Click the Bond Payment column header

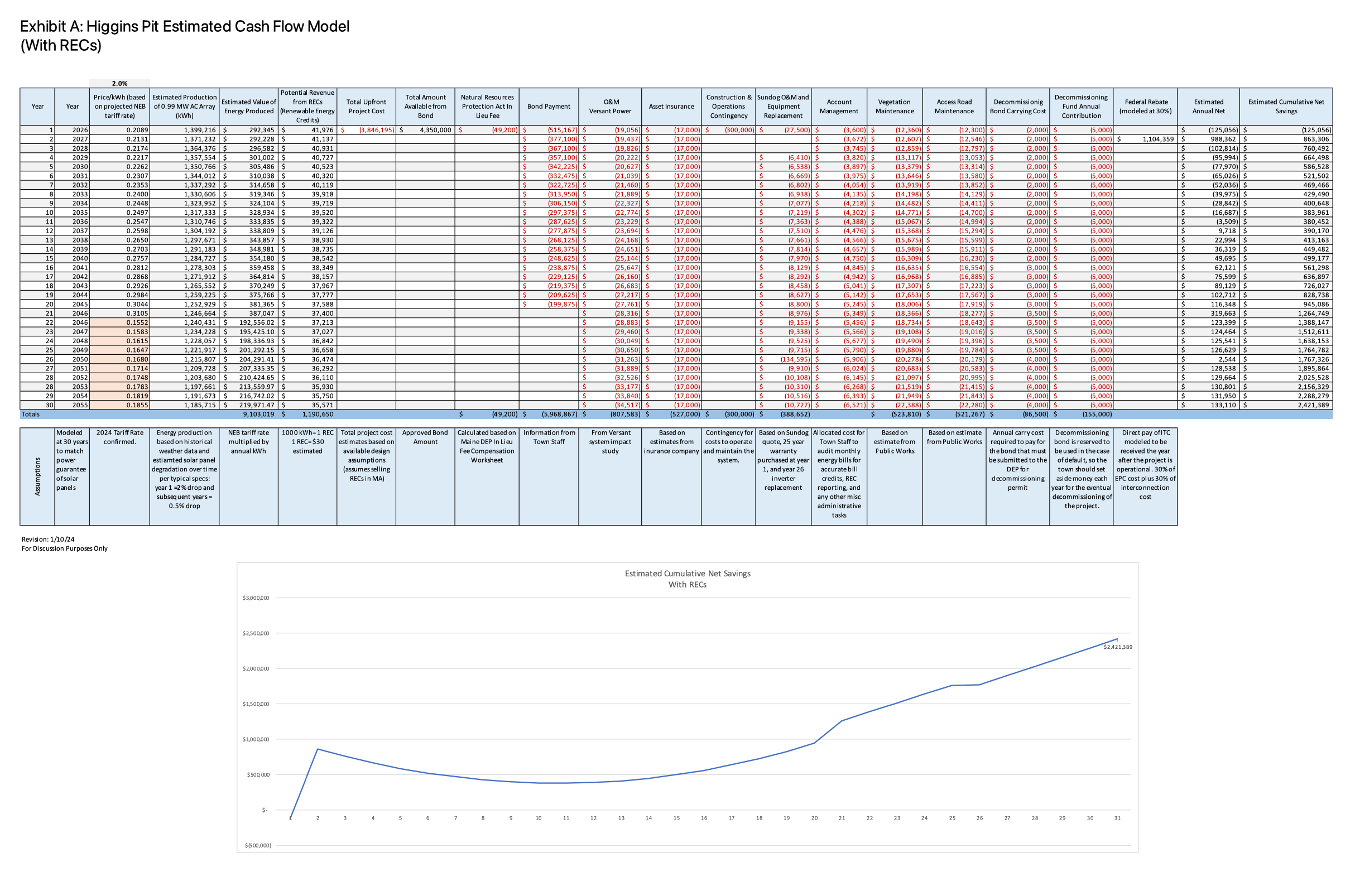[548, 107]
